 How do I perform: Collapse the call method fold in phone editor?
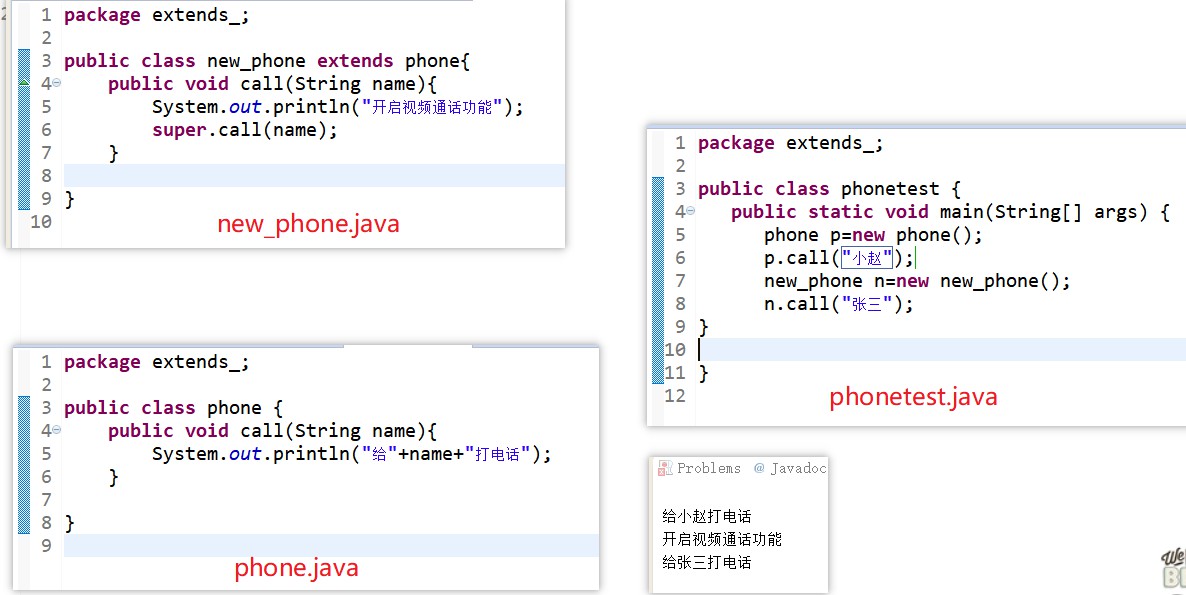(x=57, y=430)
